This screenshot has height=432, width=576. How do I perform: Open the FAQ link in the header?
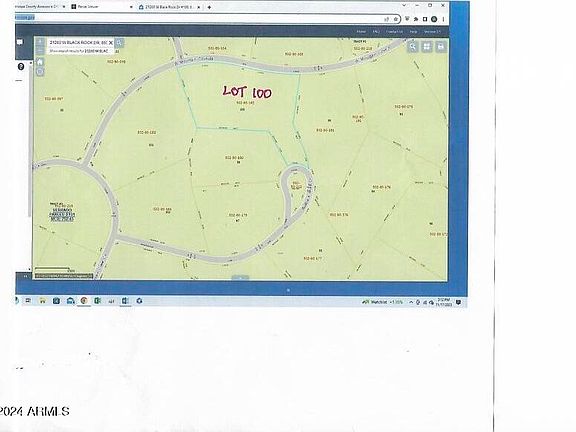[376, 32]
